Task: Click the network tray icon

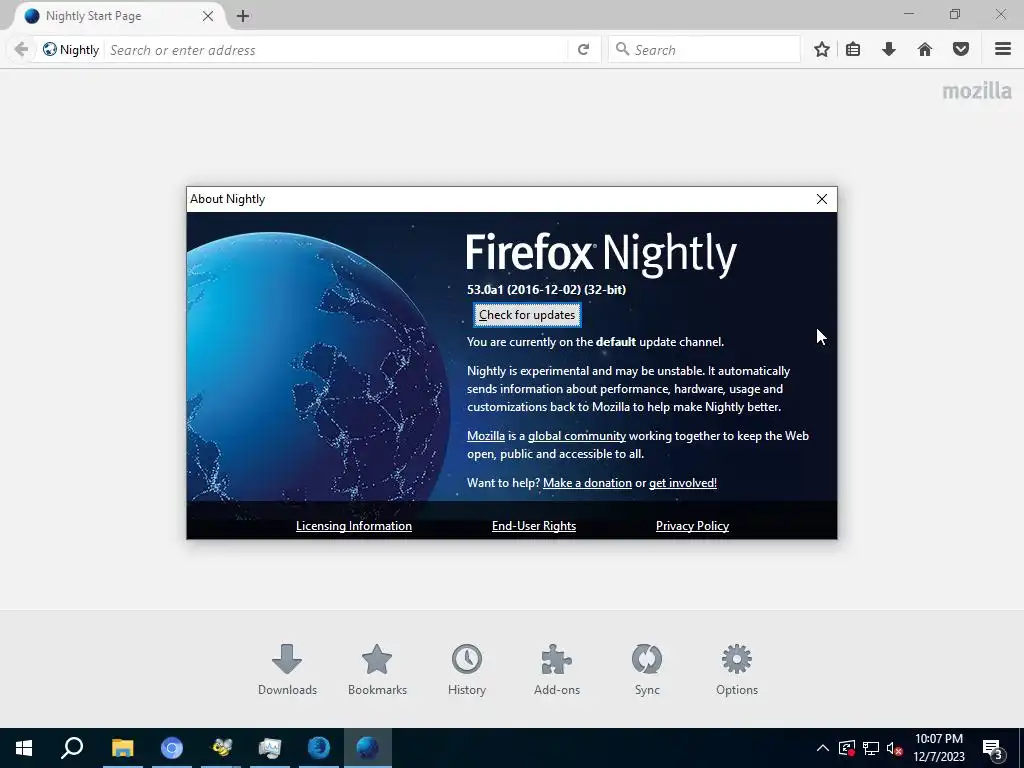Action: (x=871, y=748)
